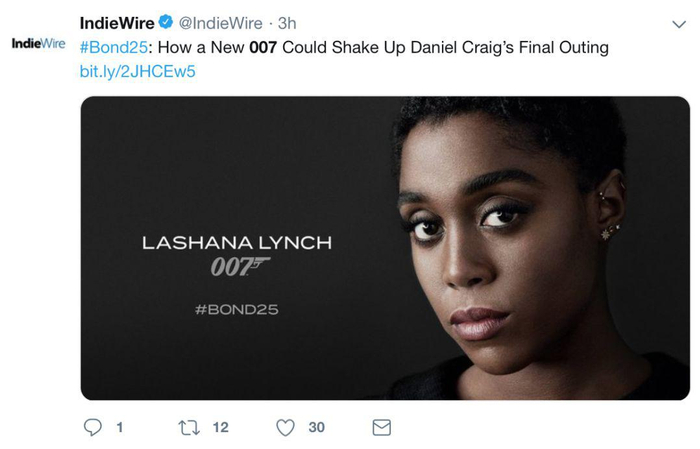Click the like count of 30
700x449 pixels.
(316, 427)
